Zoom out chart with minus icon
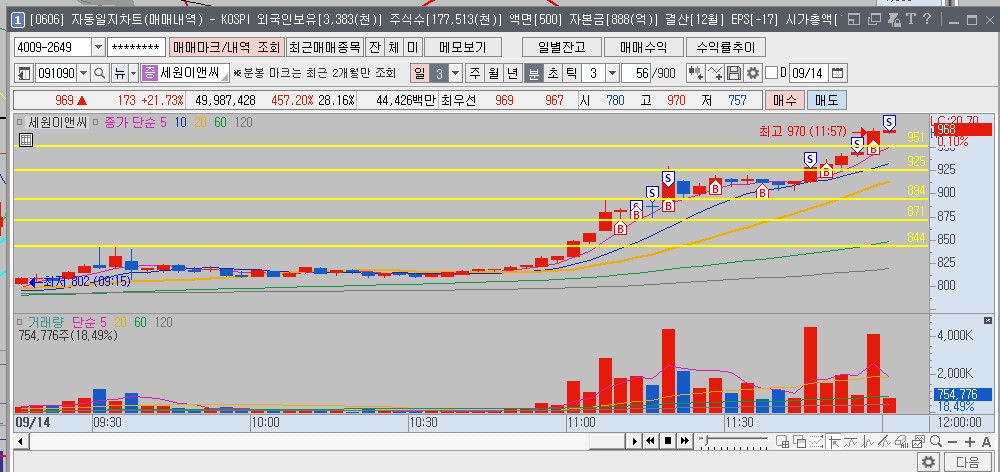This screenshot has height=472, width=1000. coord(952,441)
